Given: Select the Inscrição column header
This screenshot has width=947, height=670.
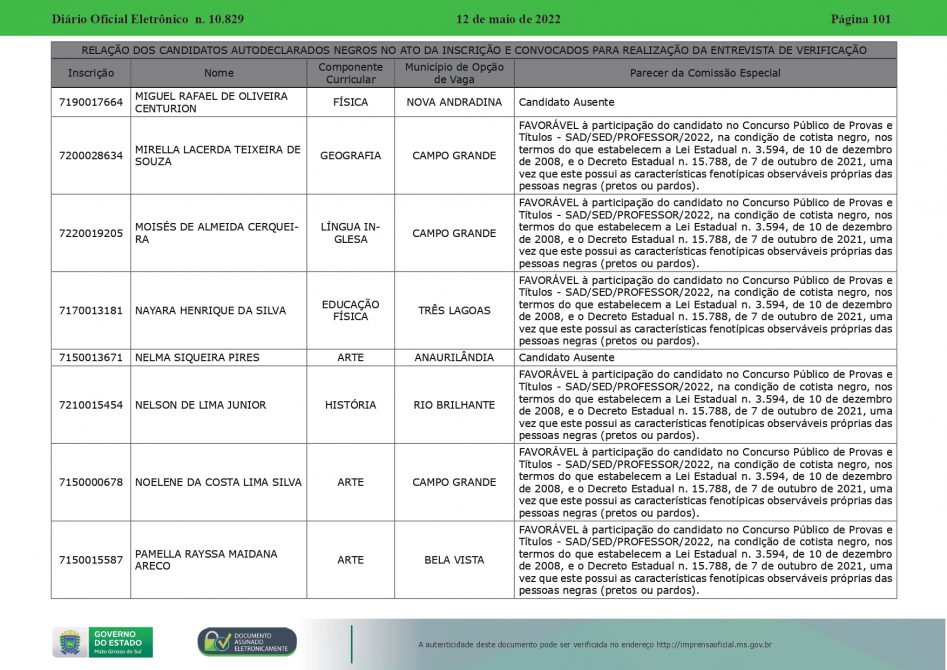Looking at the screenshot, I should pyautogui.click(x=91, y=73).
